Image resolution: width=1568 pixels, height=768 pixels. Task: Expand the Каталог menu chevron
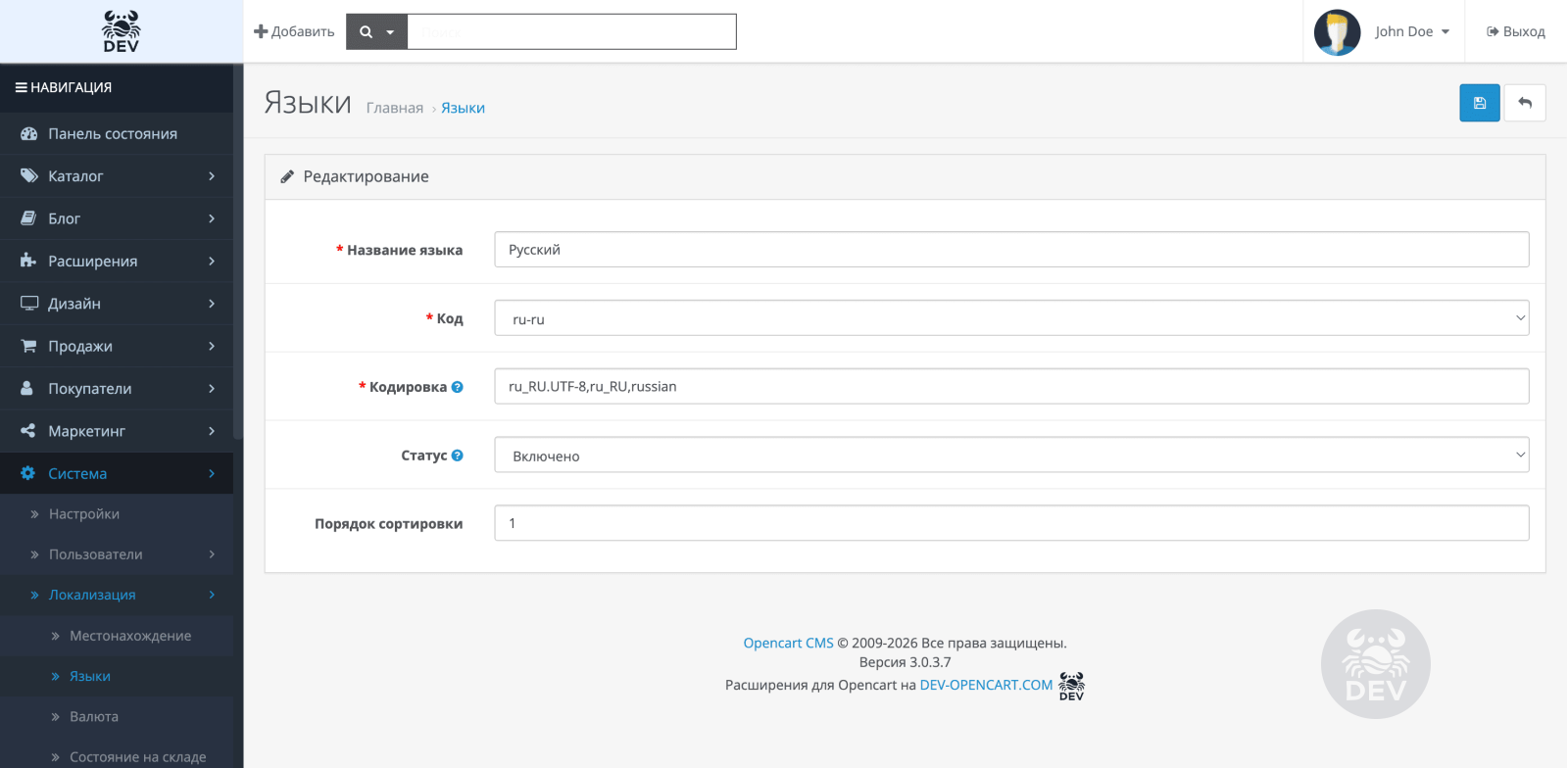tap(212, 176)
